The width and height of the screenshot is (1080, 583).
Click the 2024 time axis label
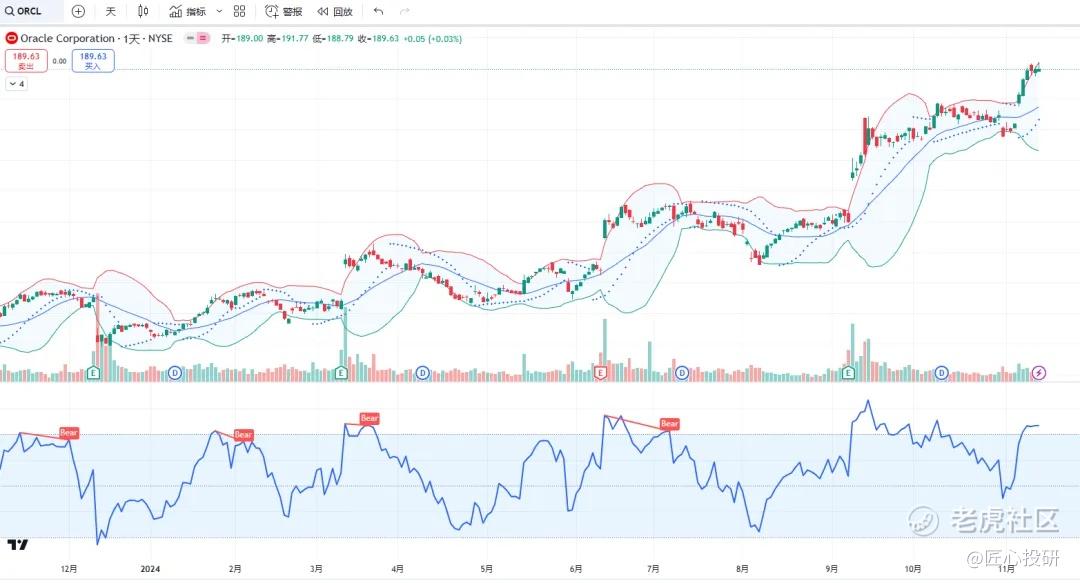[150, 569]
